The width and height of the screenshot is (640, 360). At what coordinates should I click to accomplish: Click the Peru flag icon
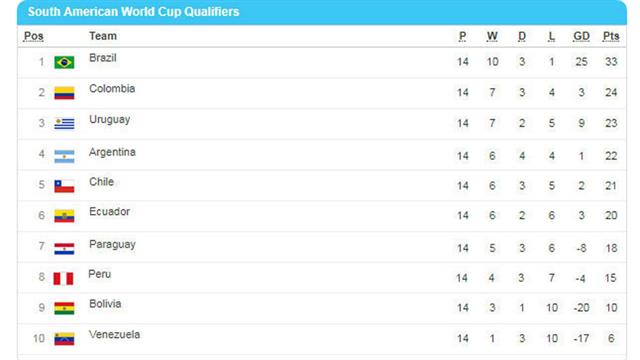pos(63,278)
